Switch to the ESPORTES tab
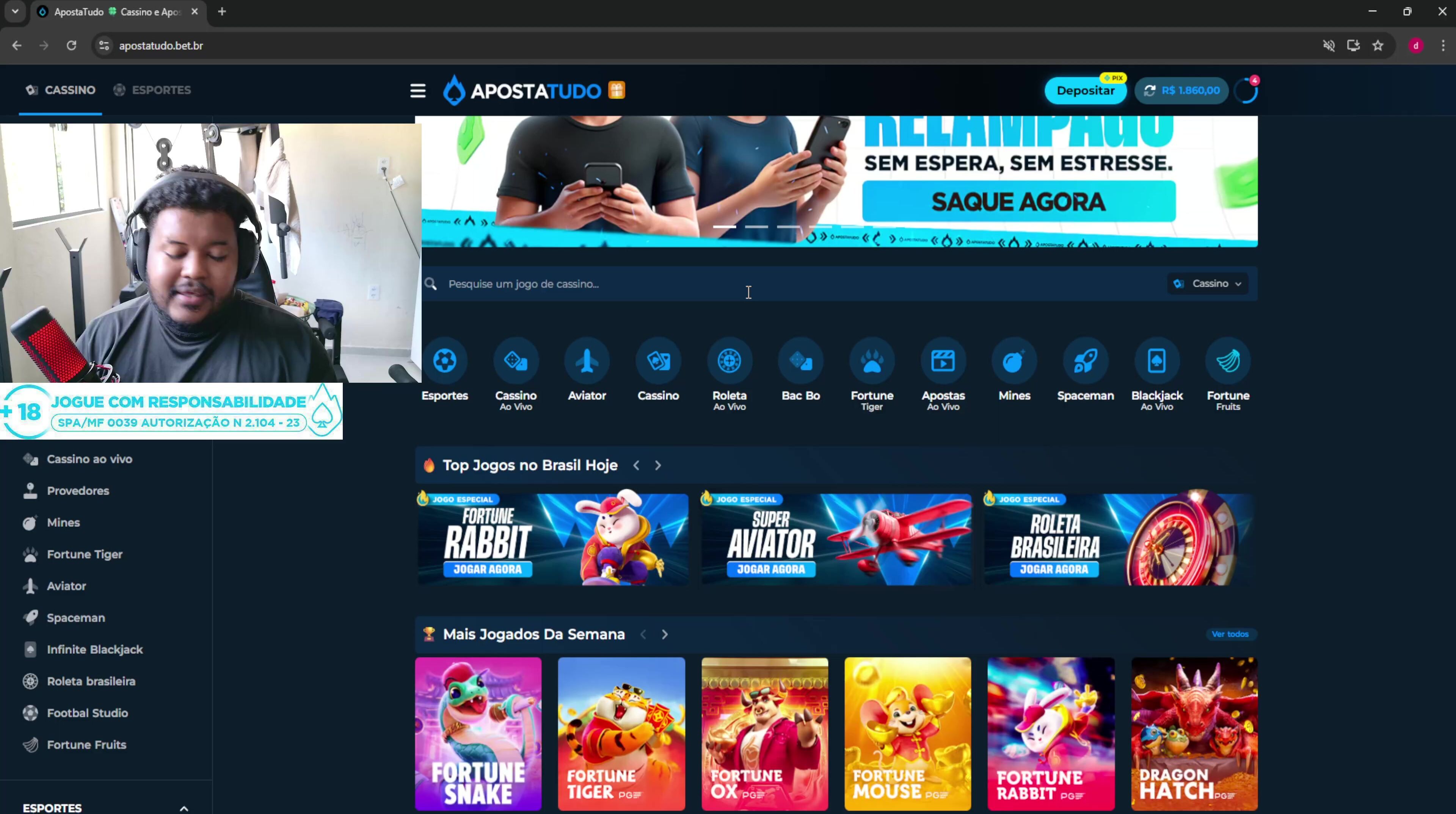Viewport: 1456px width, 814px height. (x=152, y=90)
